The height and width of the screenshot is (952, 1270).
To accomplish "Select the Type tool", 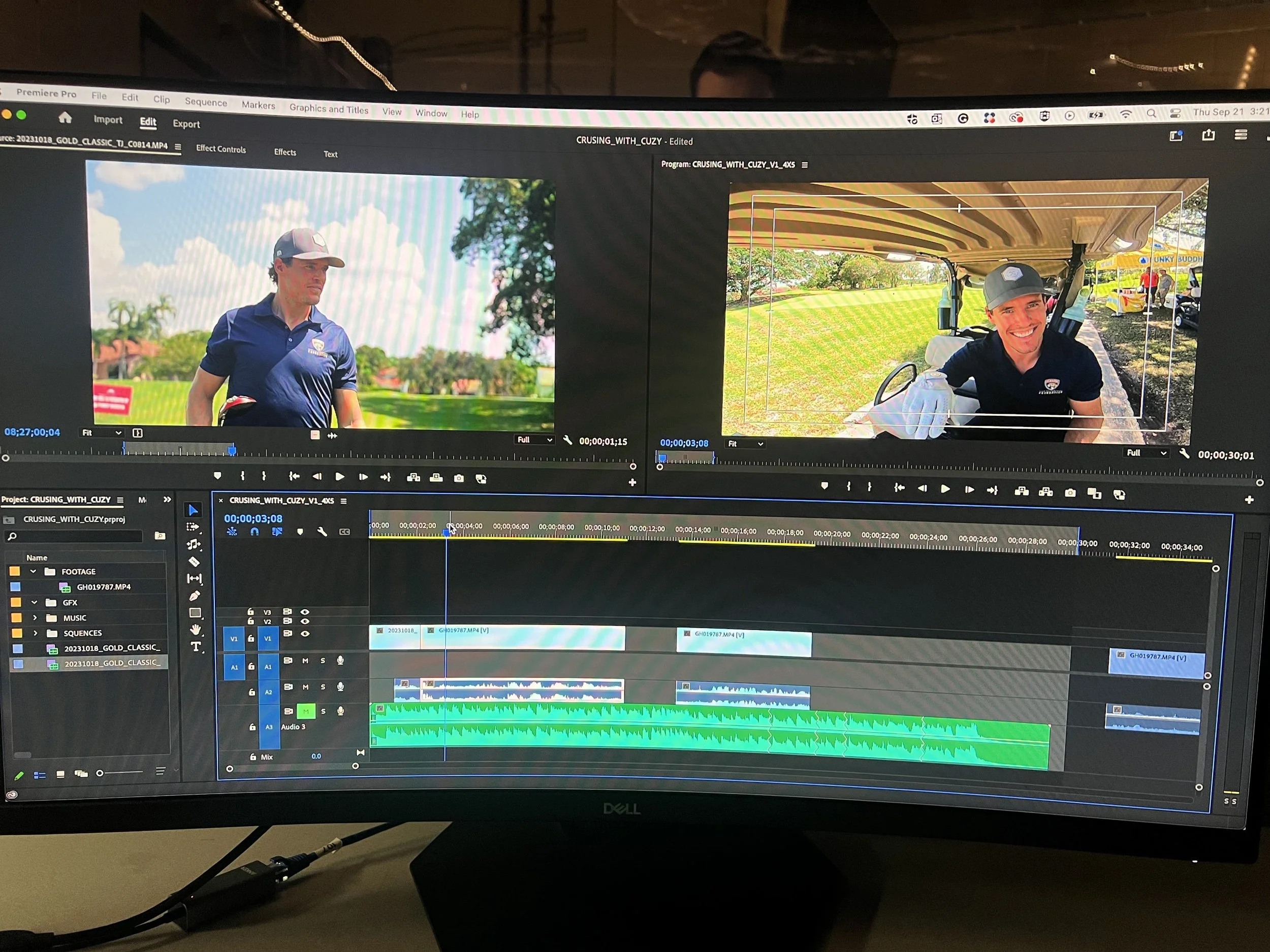I will 196,647.
